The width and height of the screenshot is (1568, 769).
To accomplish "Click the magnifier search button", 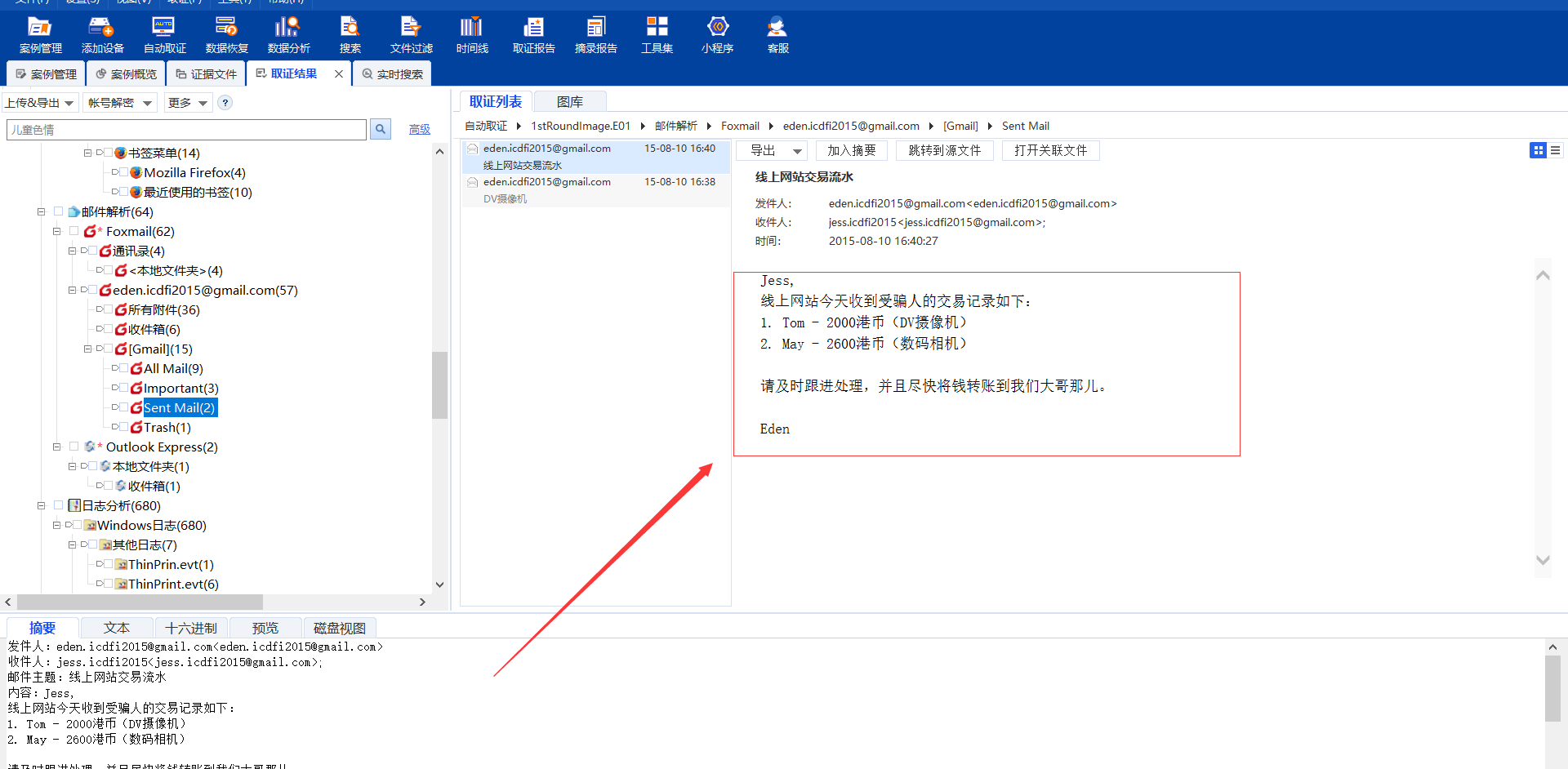I will (x=381, y=129).
